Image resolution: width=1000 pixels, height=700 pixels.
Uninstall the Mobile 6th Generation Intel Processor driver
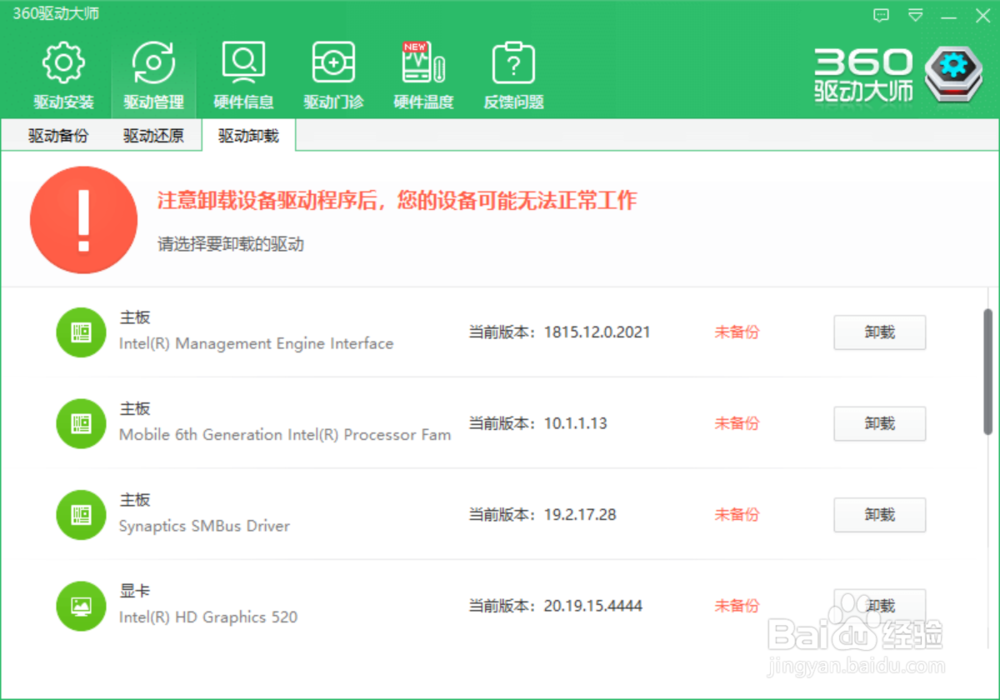click(879, 423)
